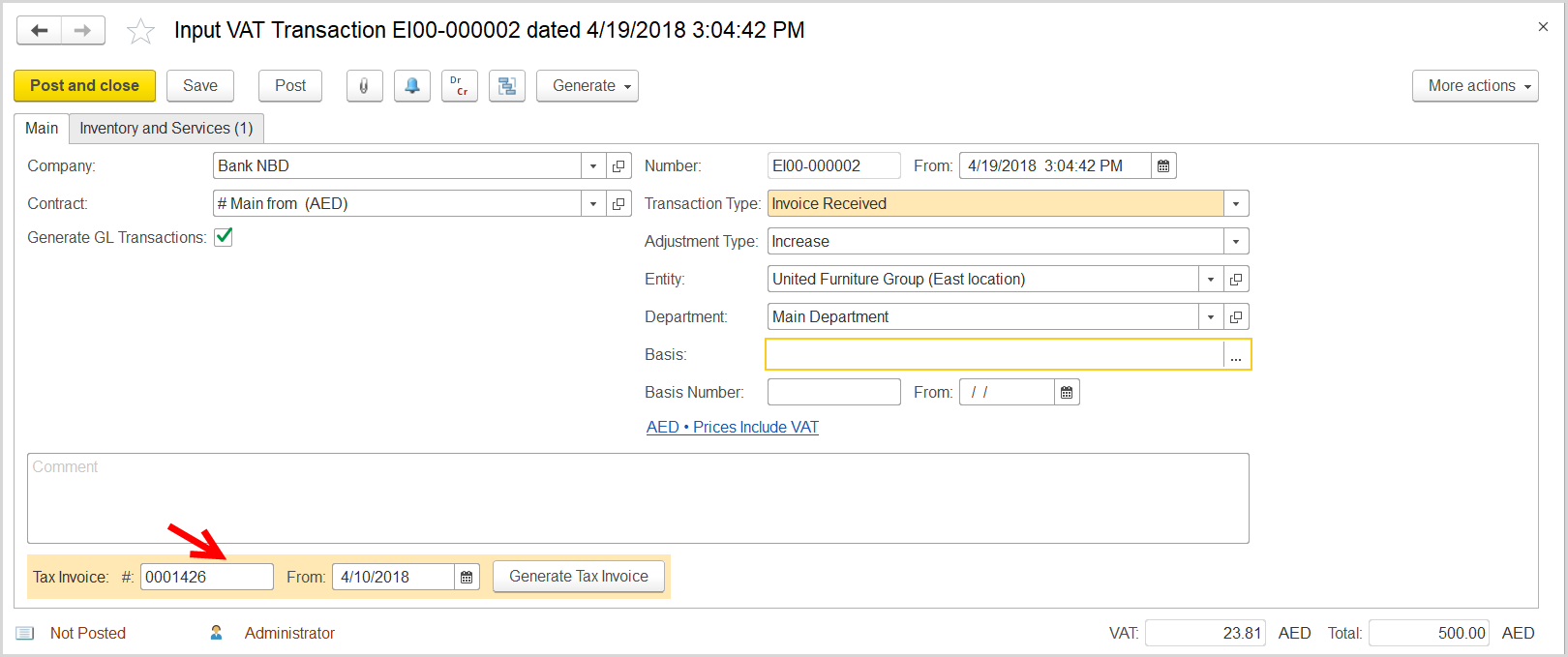Screen dimensions: 1568x657
Task: Click Tax Invoice number field 0001426
Action: coord(207,577)
